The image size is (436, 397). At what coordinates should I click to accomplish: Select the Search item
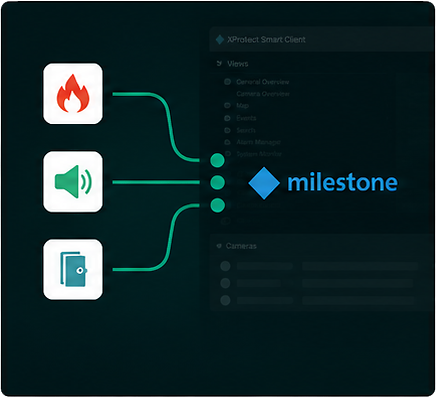point(246,130)
